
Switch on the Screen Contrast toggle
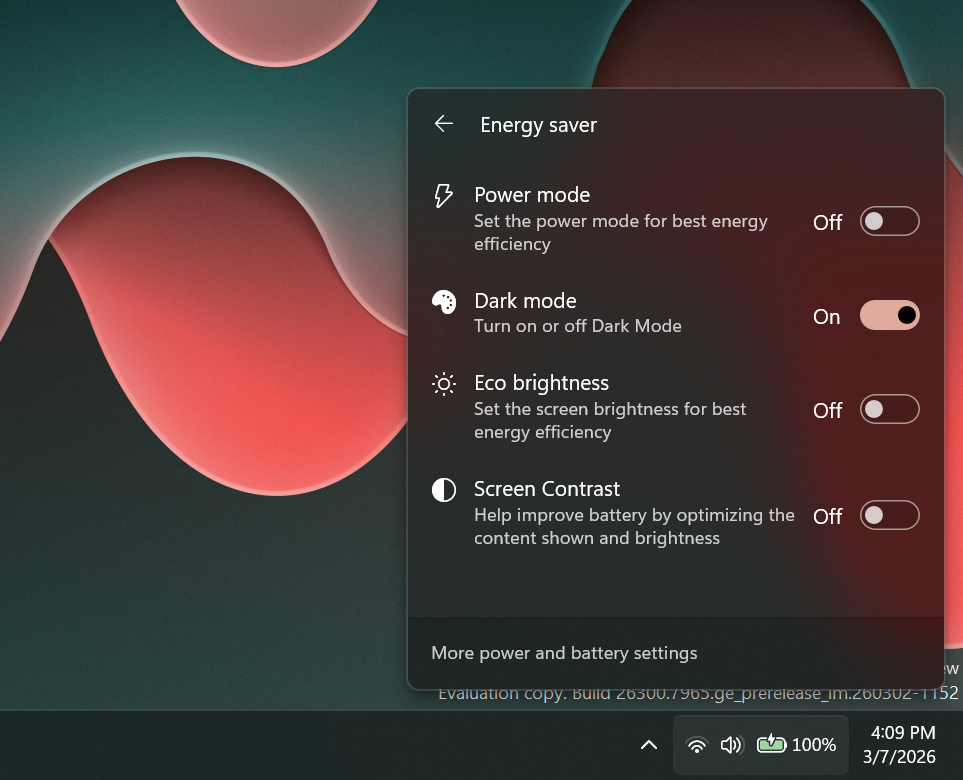coord(889,516)
